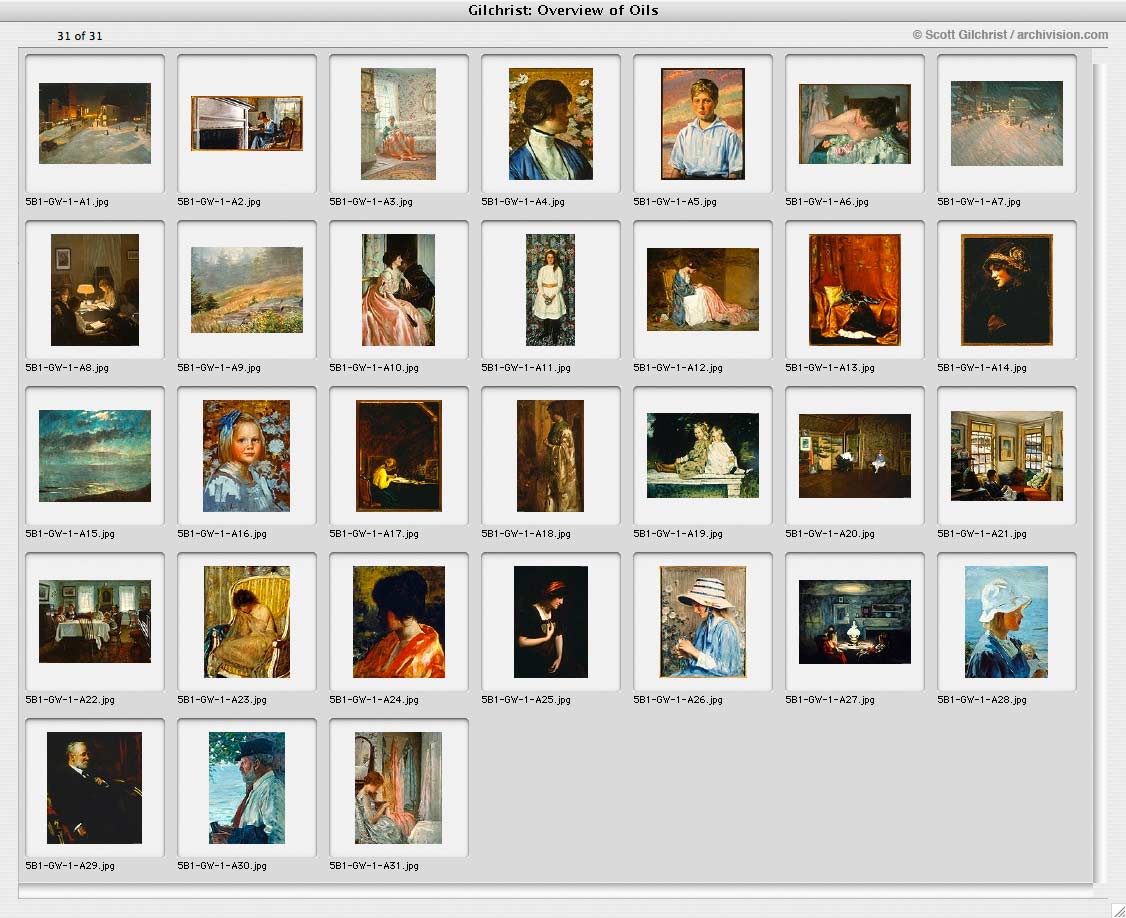The image size is (1126, 918).
Task: Select the white bonnet seaside painting 5B1-GW-1-A28.jpg
Action: click(1007, 621)
